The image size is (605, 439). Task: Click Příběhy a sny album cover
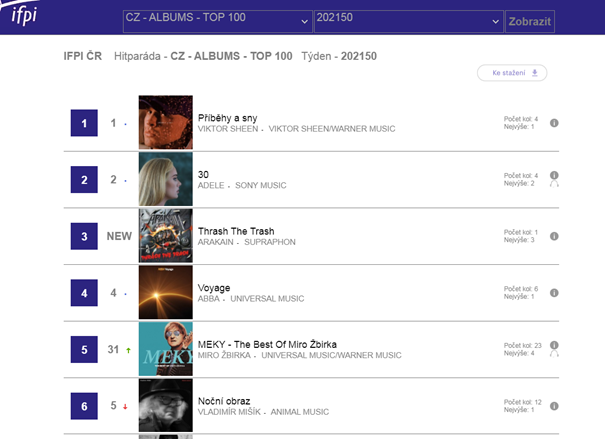point(166,122)
